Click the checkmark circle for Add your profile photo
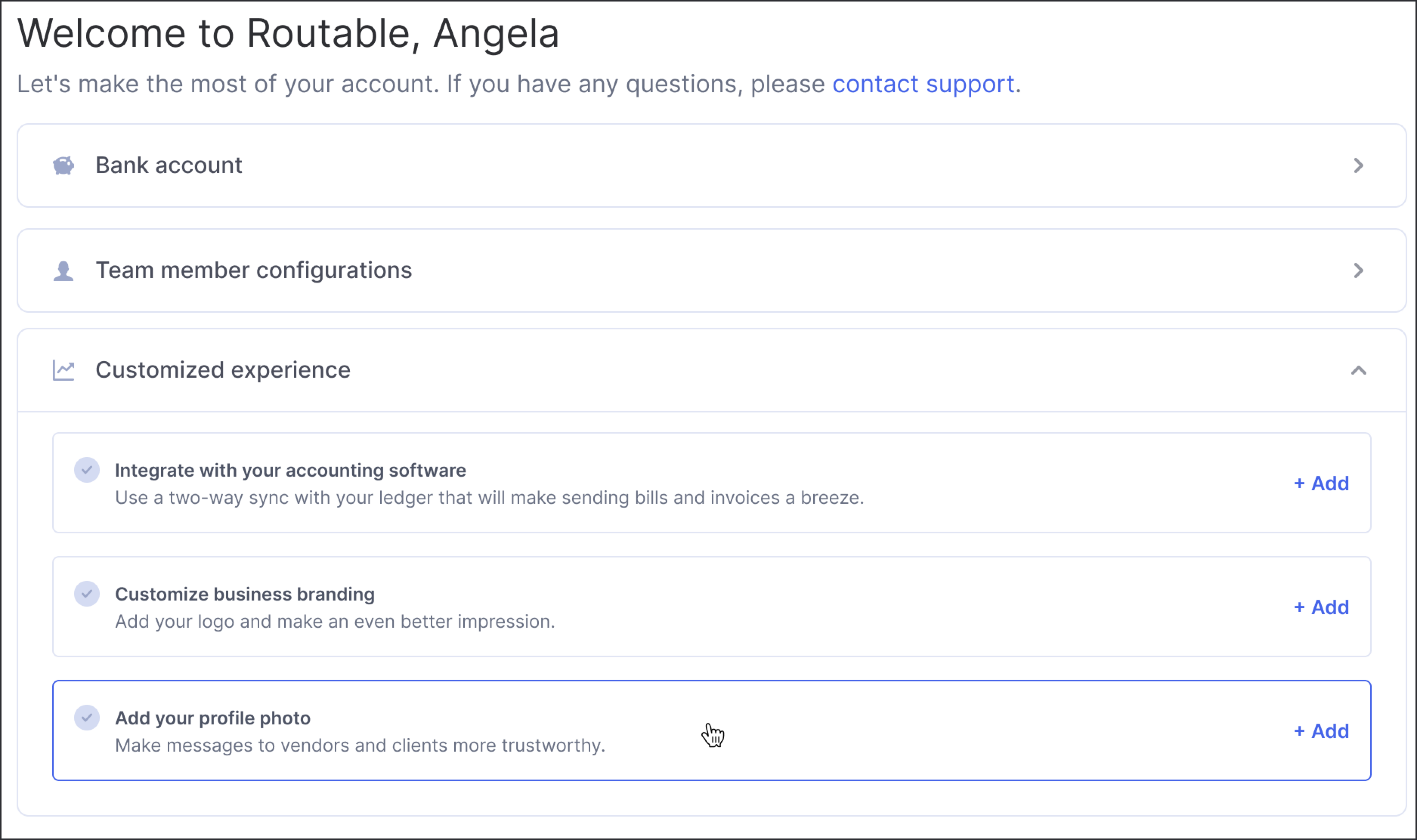Viewport: 1417px width, 840px height. (x=87, y=718)
